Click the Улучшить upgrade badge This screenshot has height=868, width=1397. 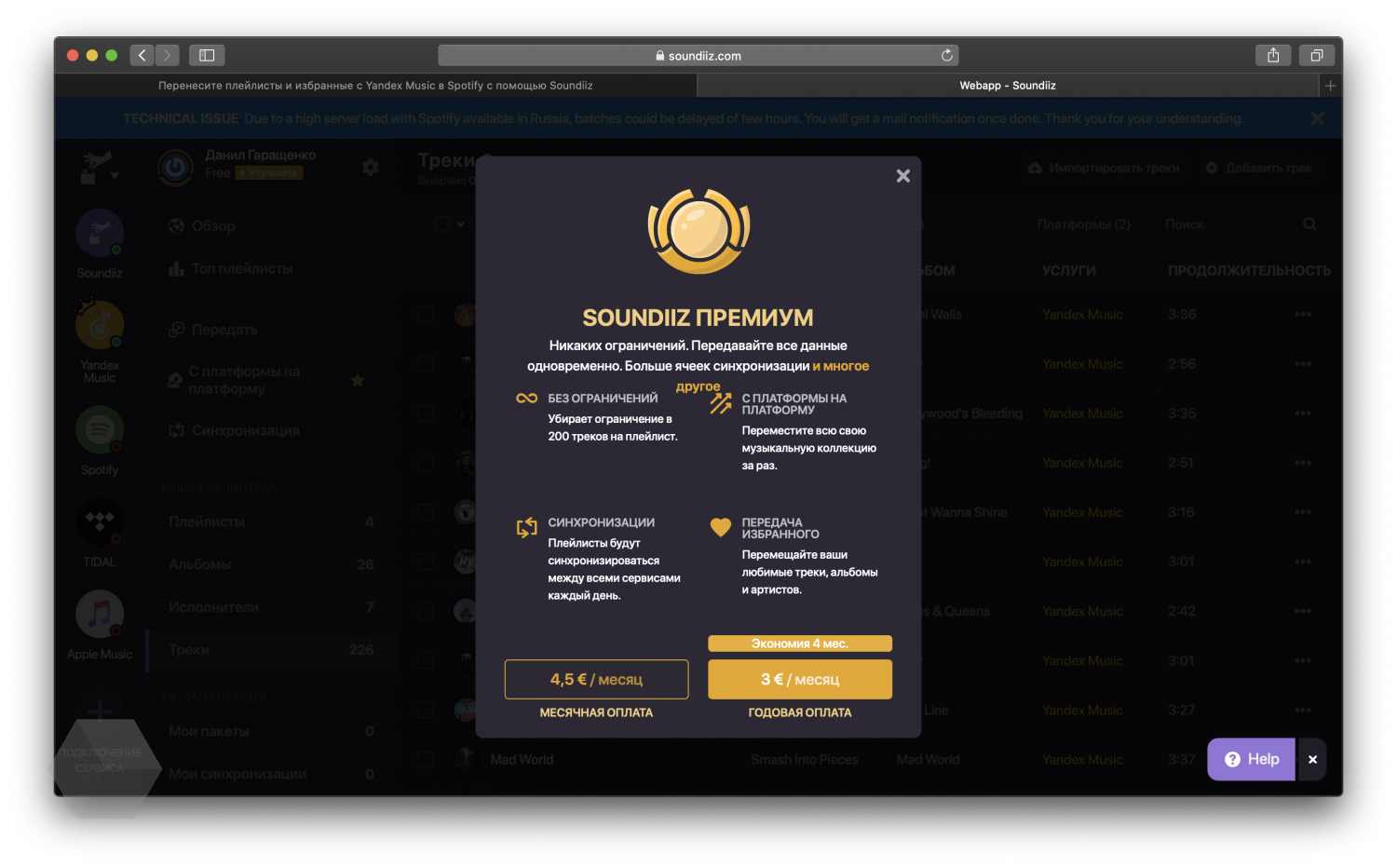coord(268,173)
